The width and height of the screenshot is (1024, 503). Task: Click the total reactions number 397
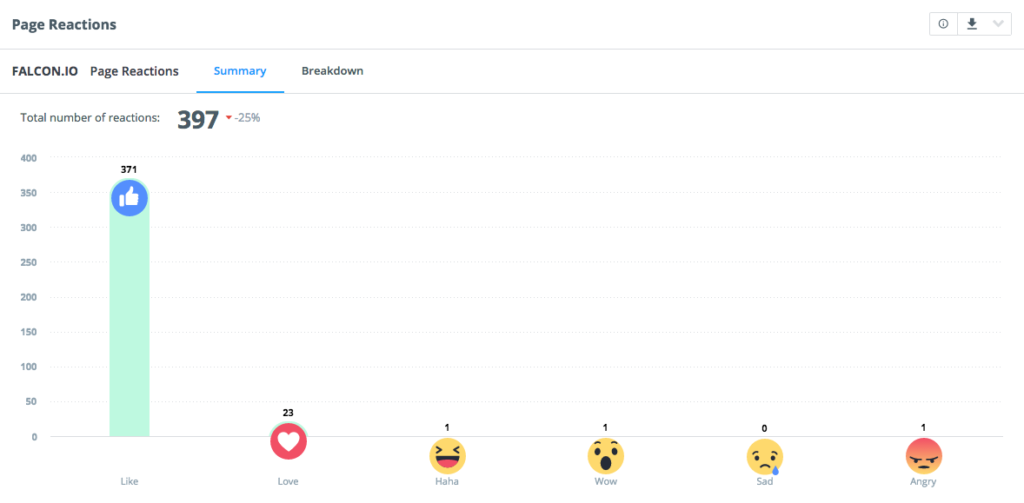198,120
